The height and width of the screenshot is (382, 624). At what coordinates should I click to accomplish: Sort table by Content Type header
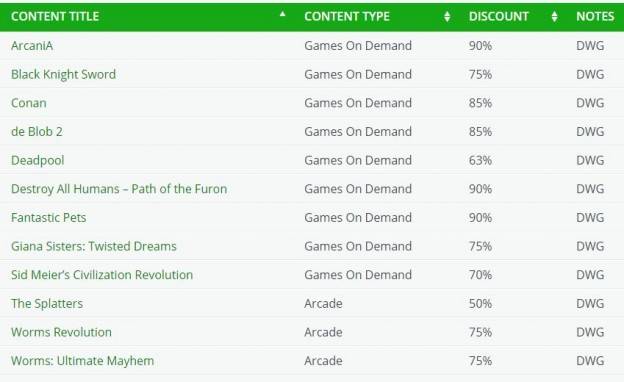coord(347,16)
